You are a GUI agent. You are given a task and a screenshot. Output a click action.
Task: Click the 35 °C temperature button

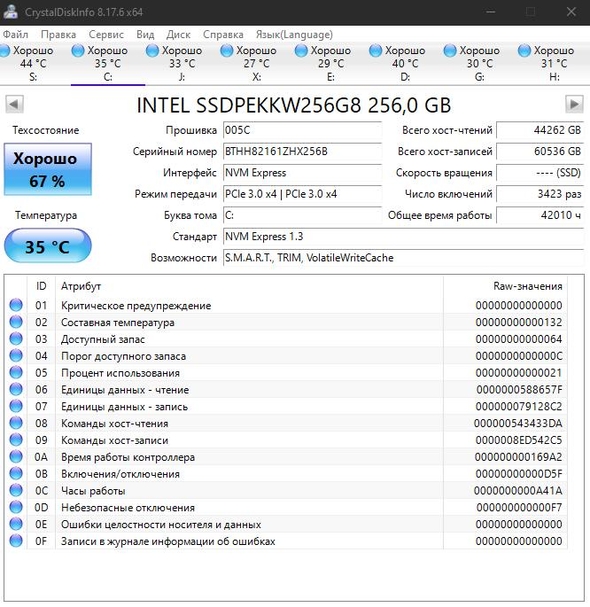coord(48,246)
